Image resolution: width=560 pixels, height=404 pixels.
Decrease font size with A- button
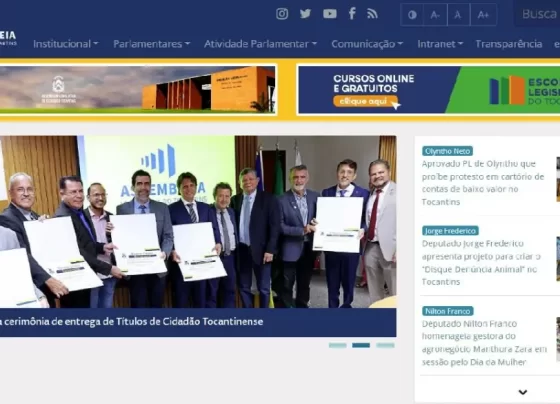pos(435,15)
